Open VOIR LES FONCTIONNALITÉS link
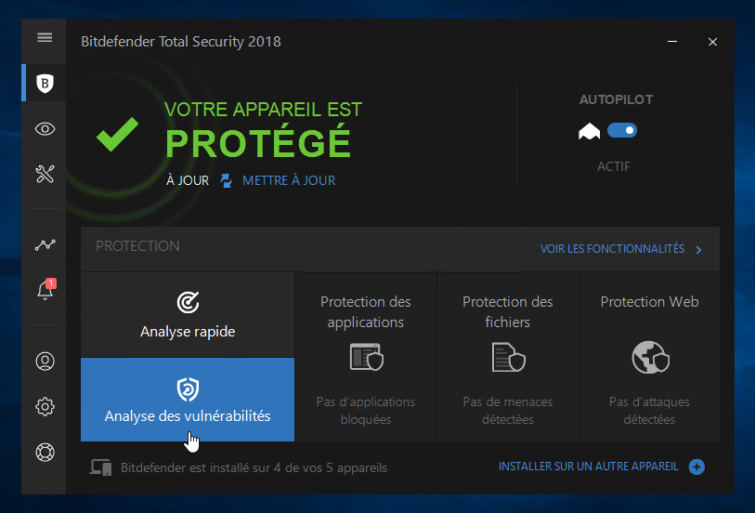 coord(612,249)
